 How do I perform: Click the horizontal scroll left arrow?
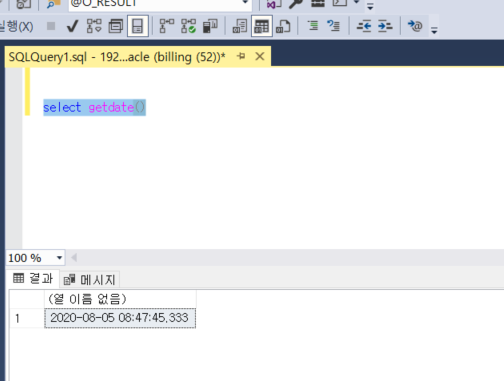pyautogui.click(x=74, y=258)
